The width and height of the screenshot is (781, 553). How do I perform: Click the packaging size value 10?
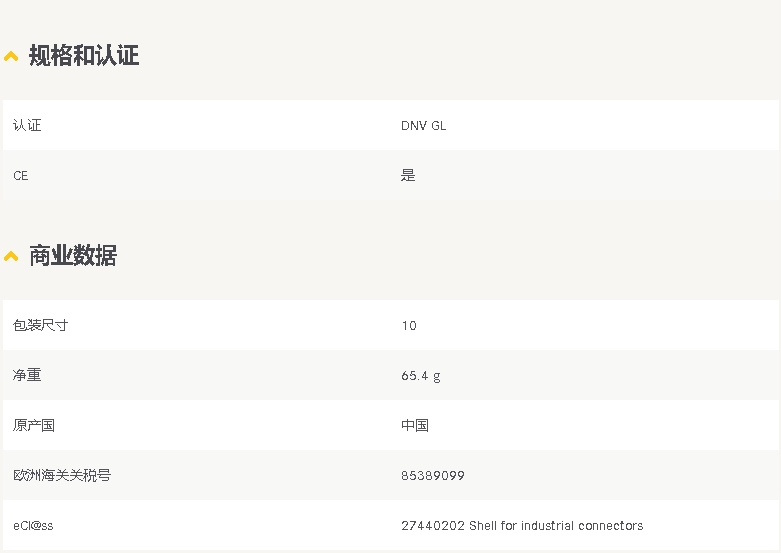pyautogui.click(x=409, y=326)
